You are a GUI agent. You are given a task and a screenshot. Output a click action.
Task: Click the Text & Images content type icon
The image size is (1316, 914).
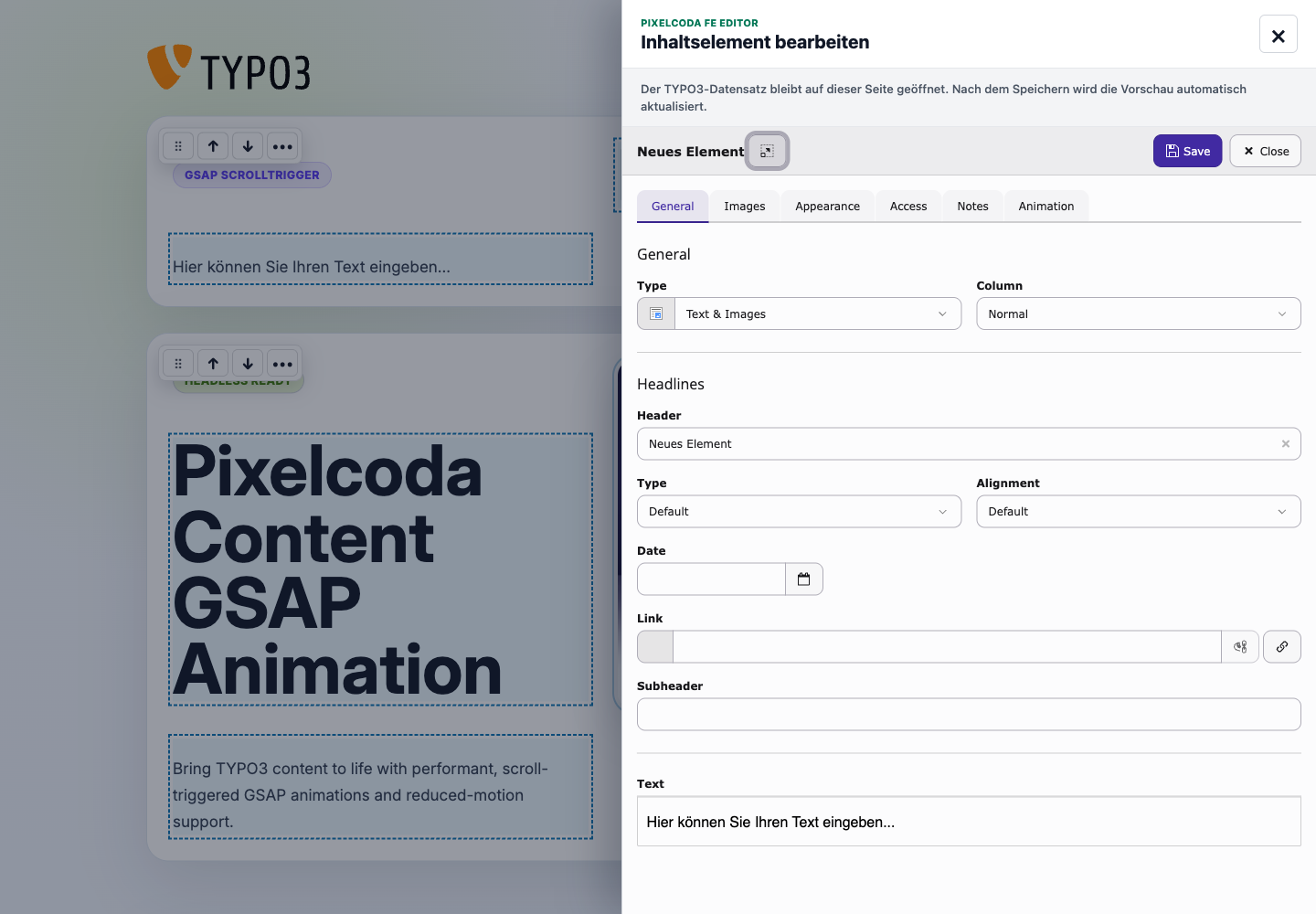click(x=656, y=314)
